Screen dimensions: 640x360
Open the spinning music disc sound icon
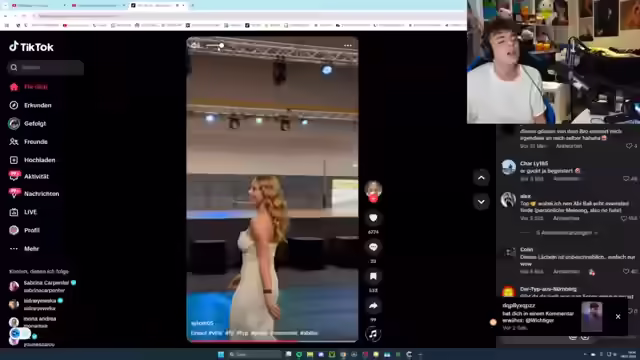373,334
